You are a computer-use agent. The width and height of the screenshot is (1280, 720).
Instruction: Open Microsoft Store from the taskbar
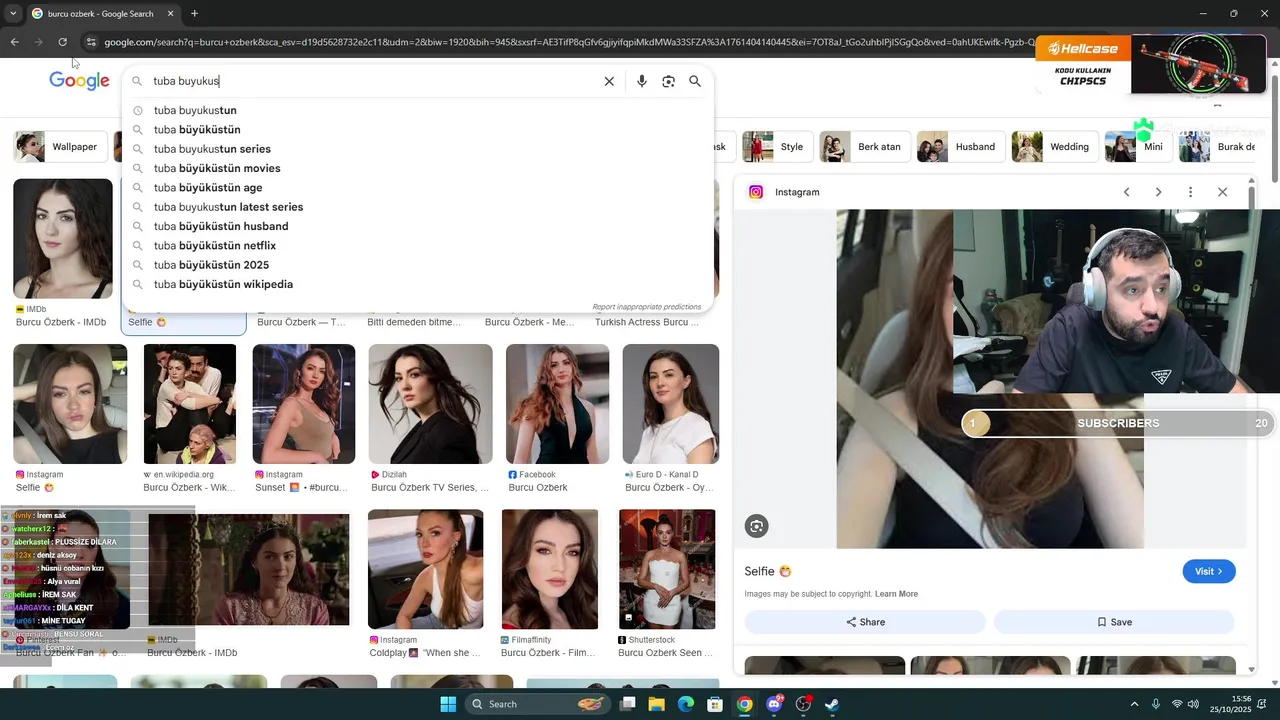[x=715, y=704]
